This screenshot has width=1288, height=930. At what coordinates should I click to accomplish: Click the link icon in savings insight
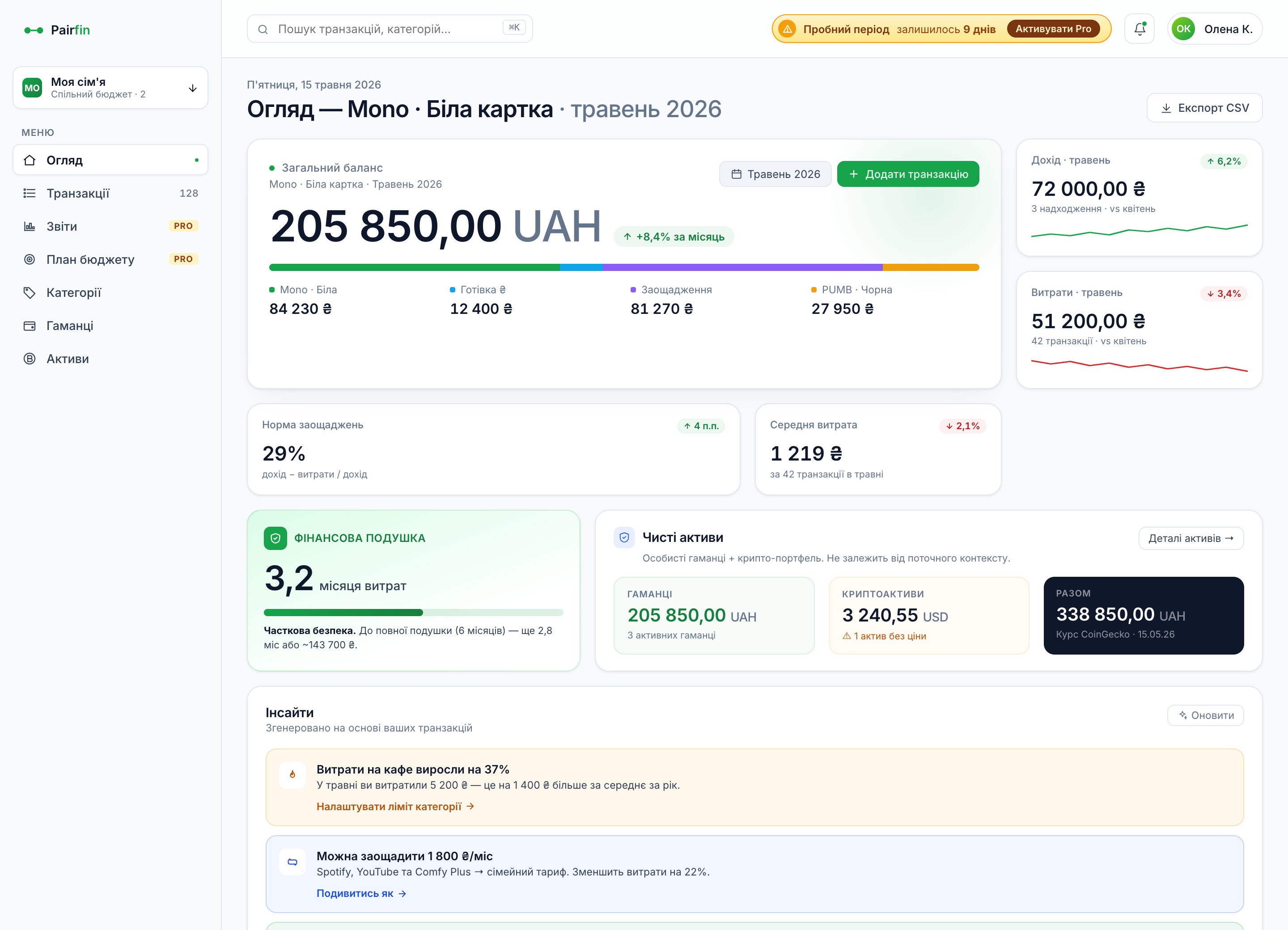click(292, 862)
